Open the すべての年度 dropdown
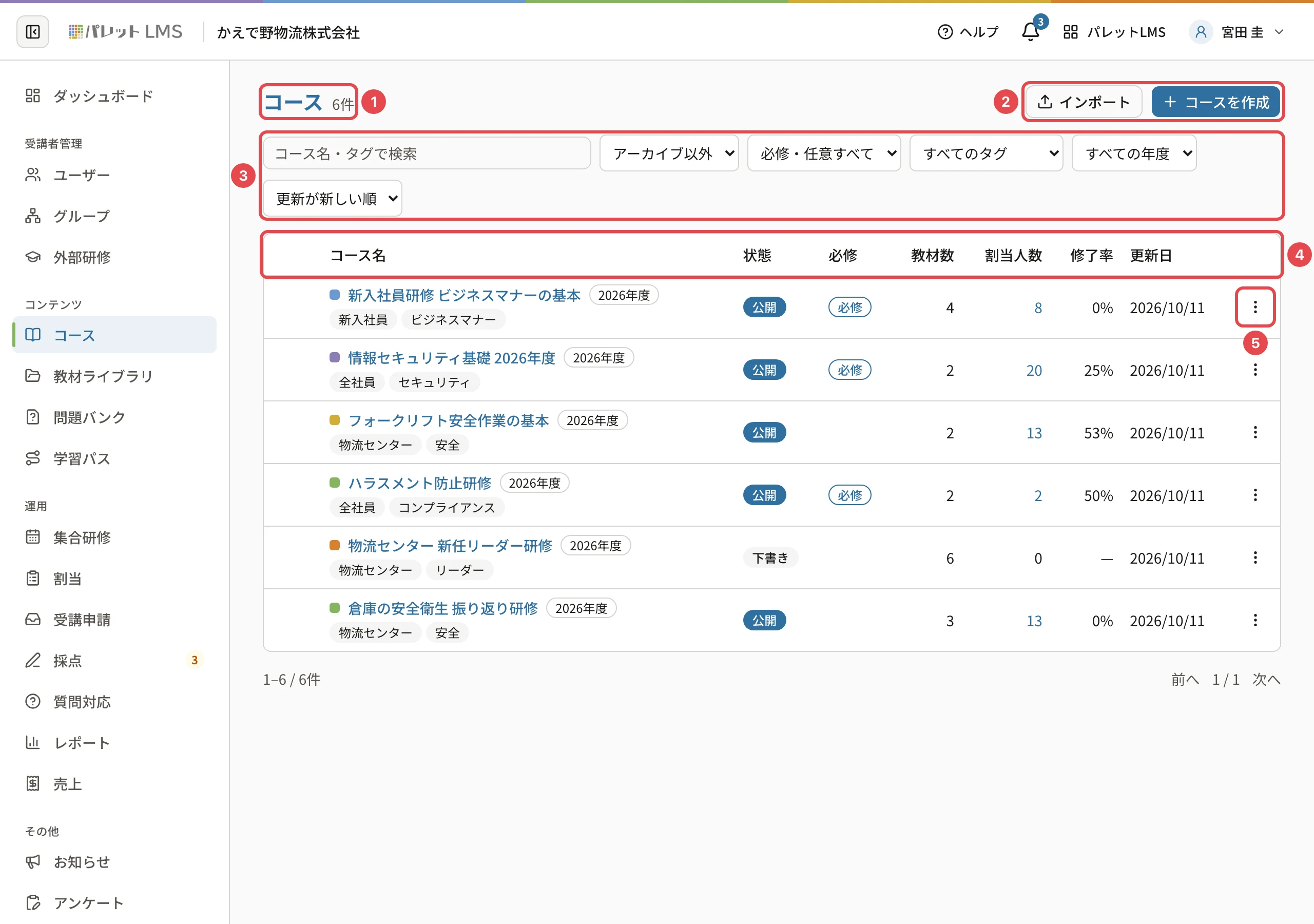Image resolution: width=1314 pixels, height=924 pixels. 1134,153
